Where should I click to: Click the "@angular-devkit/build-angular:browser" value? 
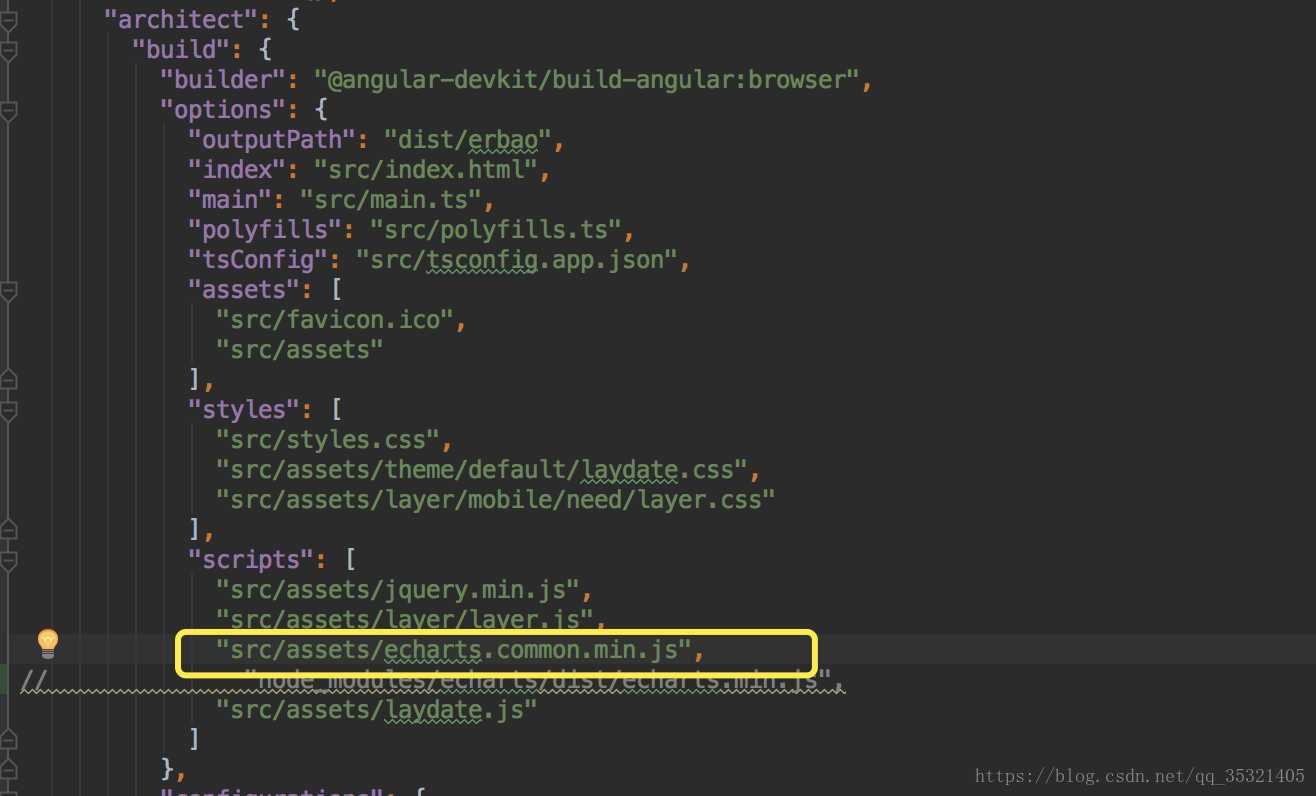click(x=587, y=79)
